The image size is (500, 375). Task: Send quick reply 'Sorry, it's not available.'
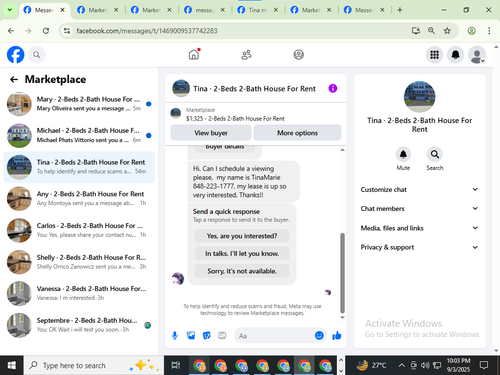(242, 271)
